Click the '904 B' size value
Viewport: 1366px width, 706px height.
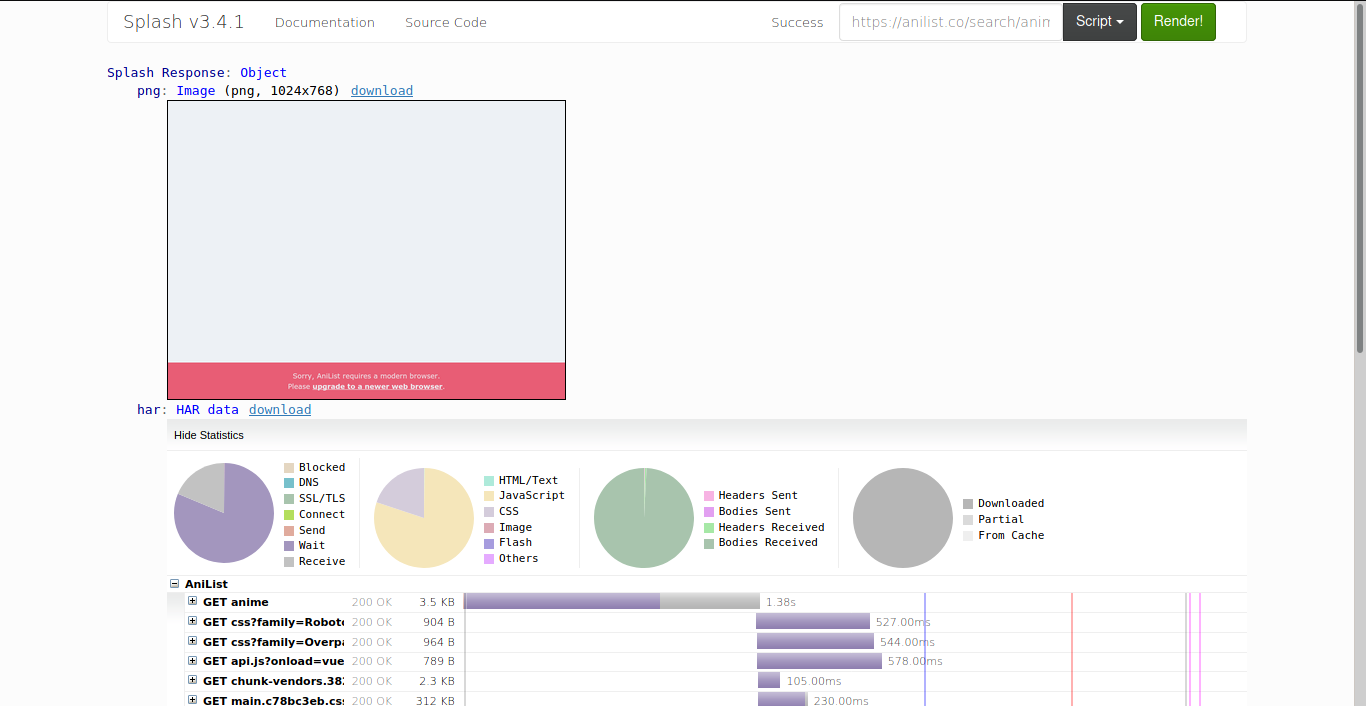click(439, 622)
